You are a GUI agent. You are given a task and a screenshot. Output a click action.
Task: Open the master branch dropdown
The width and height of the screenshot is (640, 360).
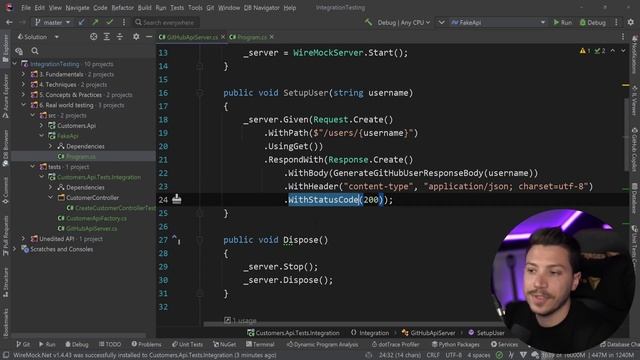point(53,22)
